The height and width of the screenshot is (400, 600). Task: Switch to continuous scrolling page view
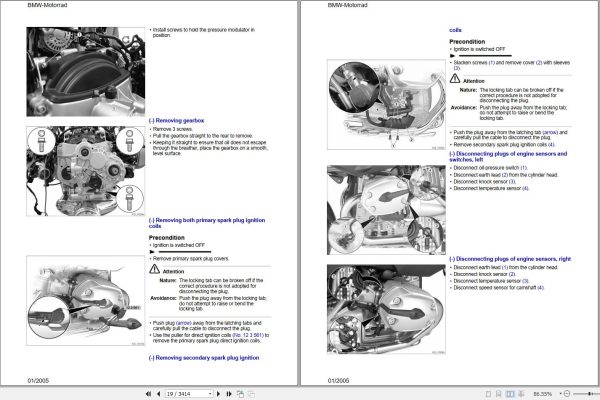pyautogui.click(x=499, y=394)
